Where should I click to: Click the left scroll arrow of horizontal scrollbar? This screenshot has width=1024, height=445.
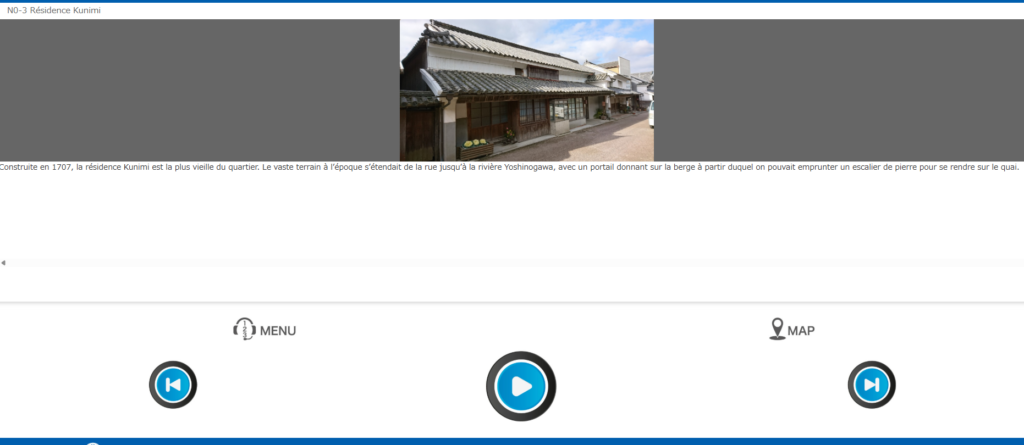(x=3, y=263)
